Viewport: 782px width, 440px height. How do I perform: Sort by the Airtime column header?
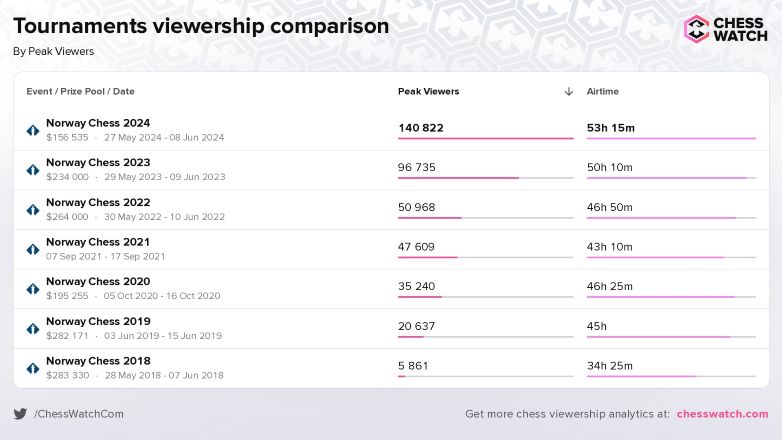click(x=602, y=91)
